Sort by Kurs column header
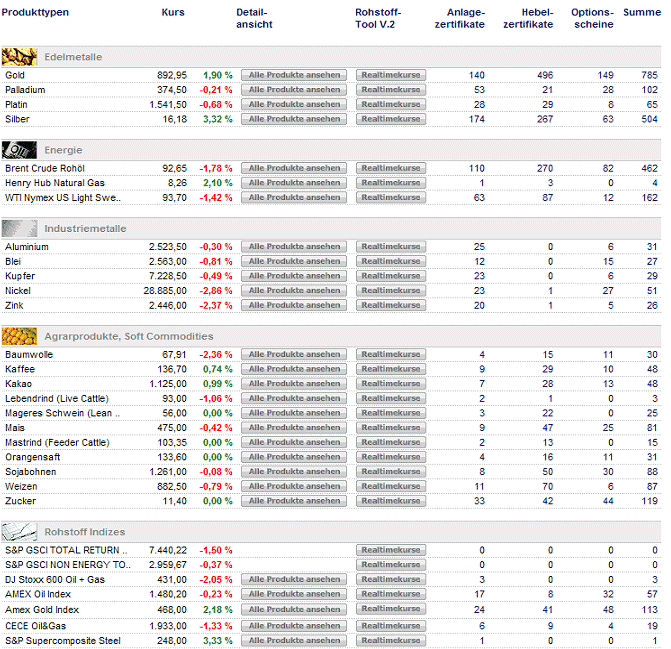This screenshot has height=649, width=671. (x=173, y=12)
